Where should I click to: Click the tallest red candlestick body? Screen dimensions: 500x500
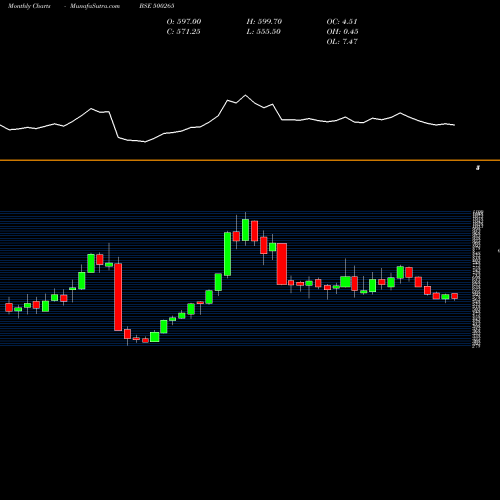(118, 297)
